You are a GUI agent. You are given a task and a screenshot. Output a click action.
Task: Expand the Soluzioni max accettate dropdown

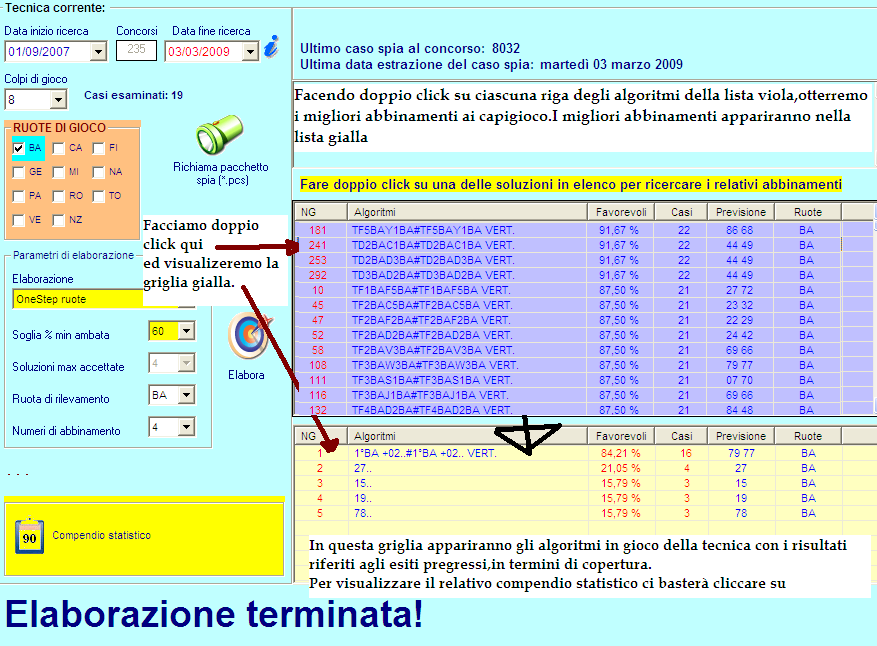(x=186, y=363)
